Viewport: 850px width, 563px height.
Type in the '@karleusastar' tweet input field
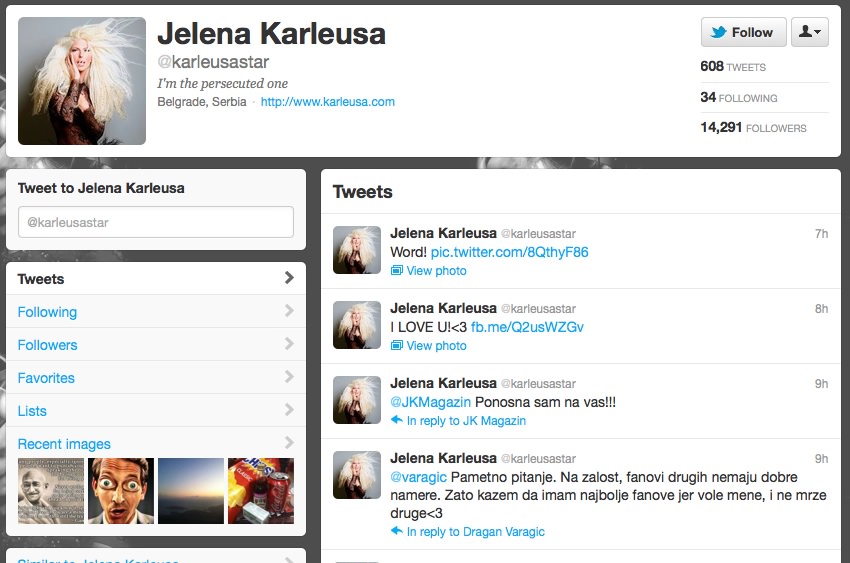[156, 222]
